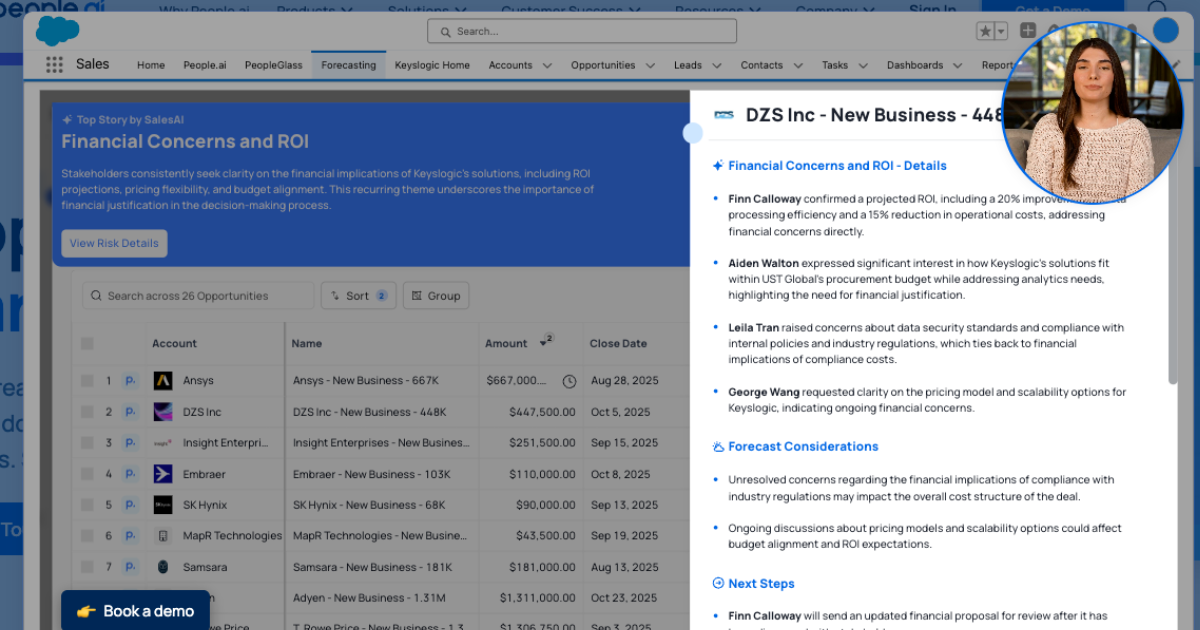Switch to the People.ai tab
The width and height of the screenshot is (1200, 630).
click(x=205, y=65)
